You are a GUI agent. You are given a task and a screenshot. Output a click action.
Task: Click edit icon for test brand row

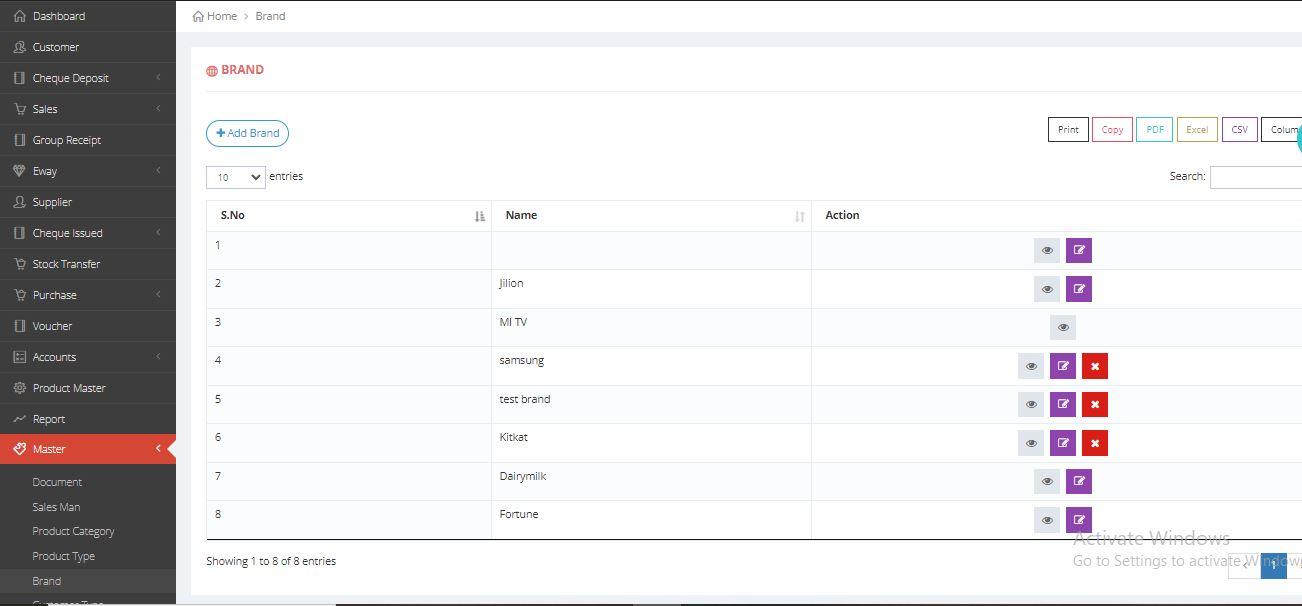[1062, 404]
